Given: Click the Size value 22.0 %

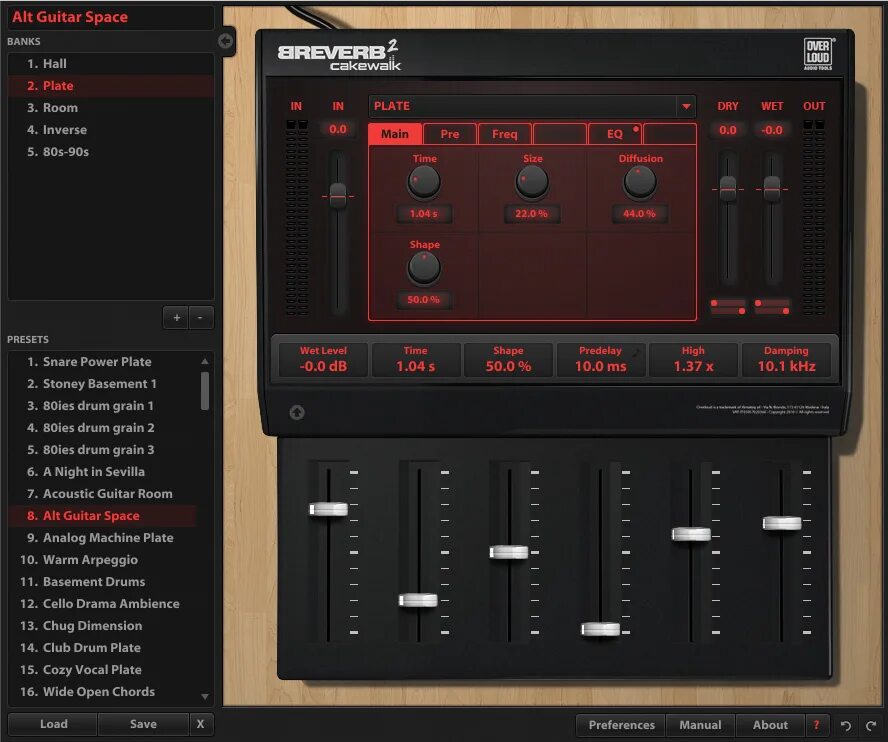Looking at the screenshot, I should point(532,214).
